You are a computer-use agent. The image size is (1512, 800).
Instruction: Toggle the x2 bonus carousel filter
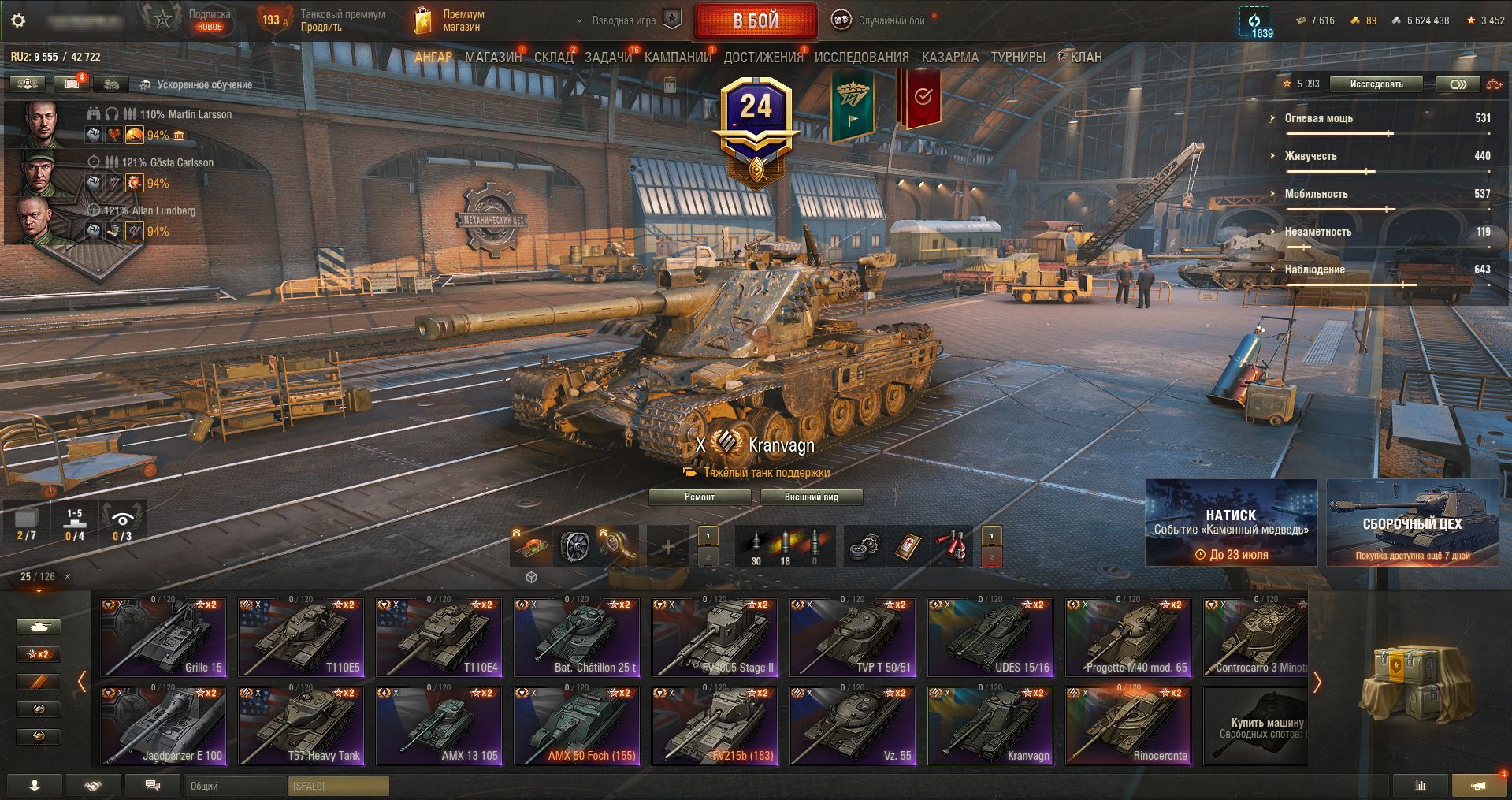(38, 654)
